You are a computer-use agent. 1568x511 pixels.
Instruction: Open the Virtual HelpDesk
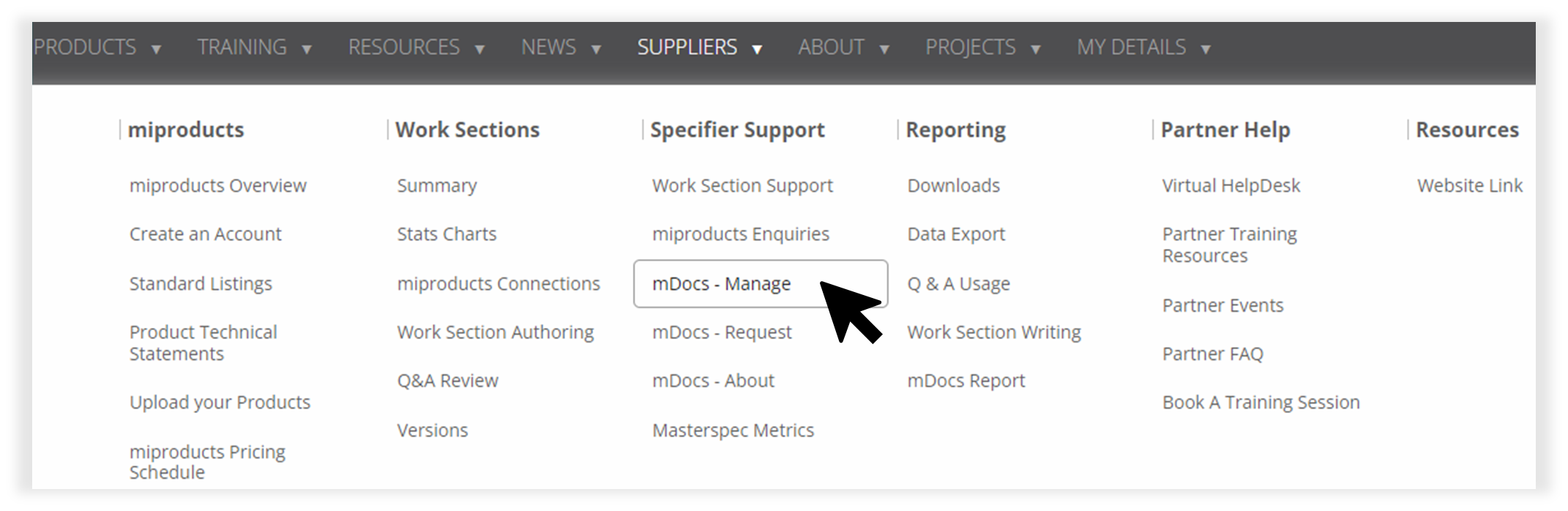(x=1231, y=185)
